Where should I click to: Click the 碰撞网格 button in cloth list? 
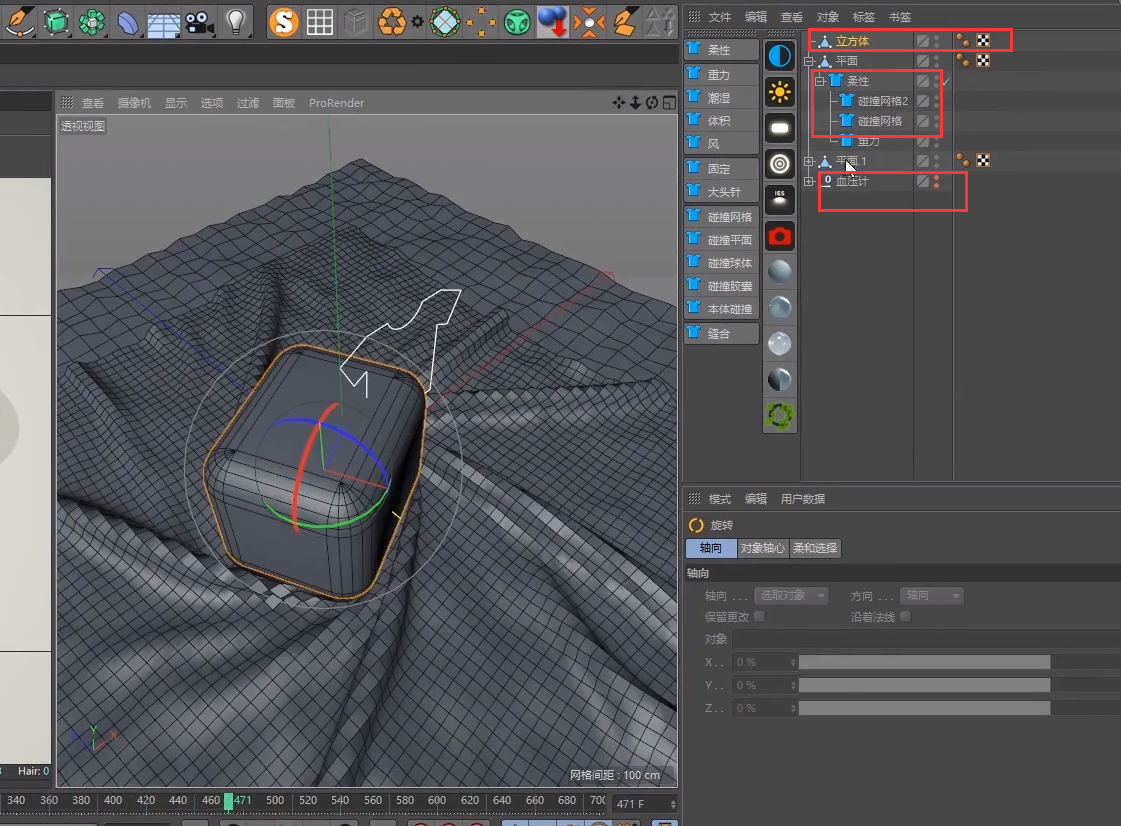(721, 217)
